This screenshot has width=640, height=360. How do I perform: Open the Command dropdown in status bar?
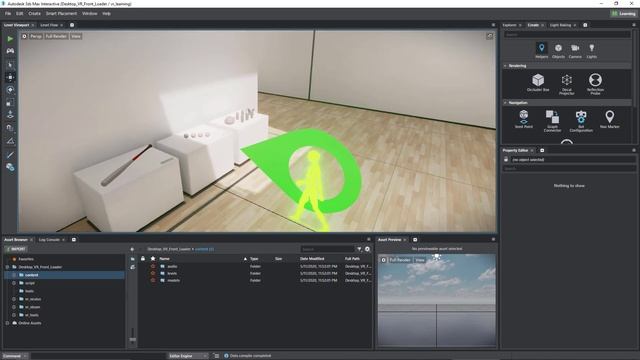pyautogui.click(x=14, y=356)
